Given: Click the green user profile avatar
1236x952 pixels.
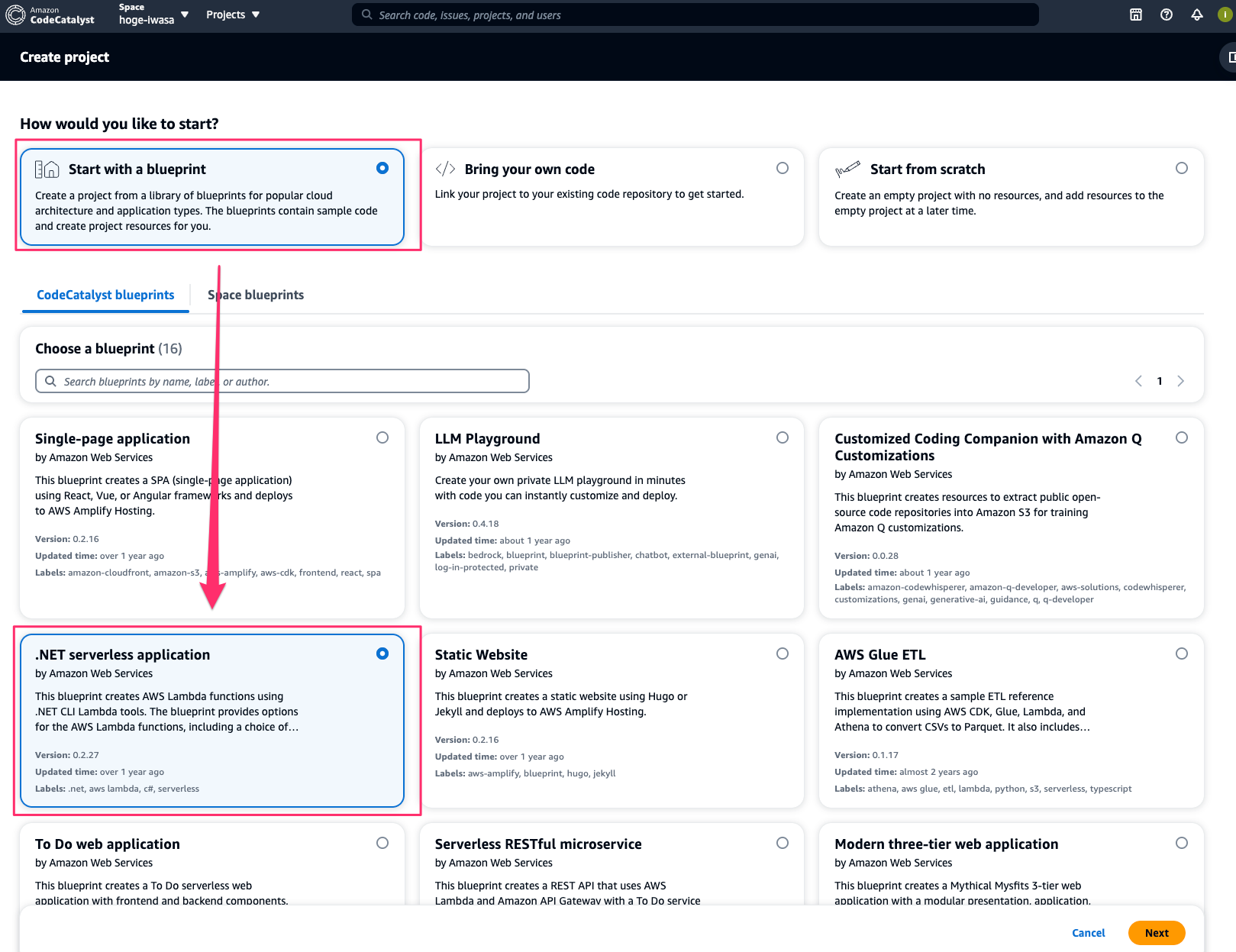Looking at the screenshot, I should pyautogui.click(x=1225, y=15).
